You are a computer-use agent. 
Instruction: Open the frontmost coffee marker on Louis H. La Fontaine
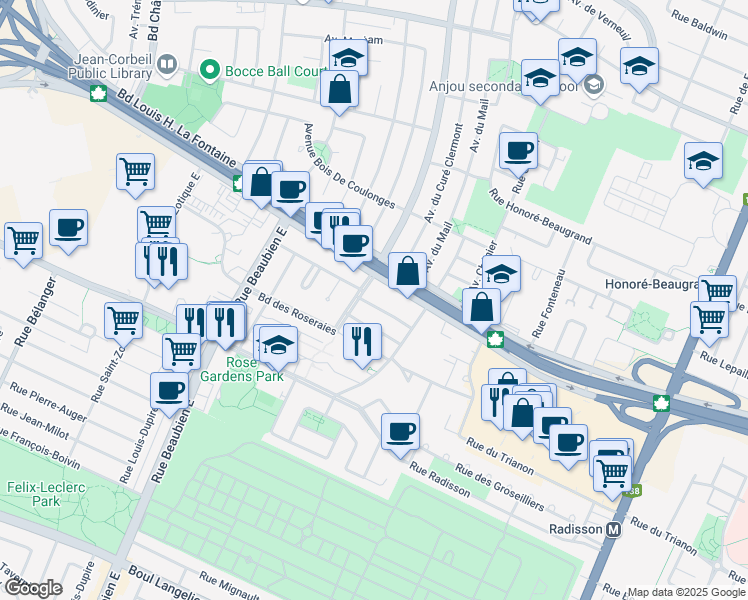[x=353, y=244]
